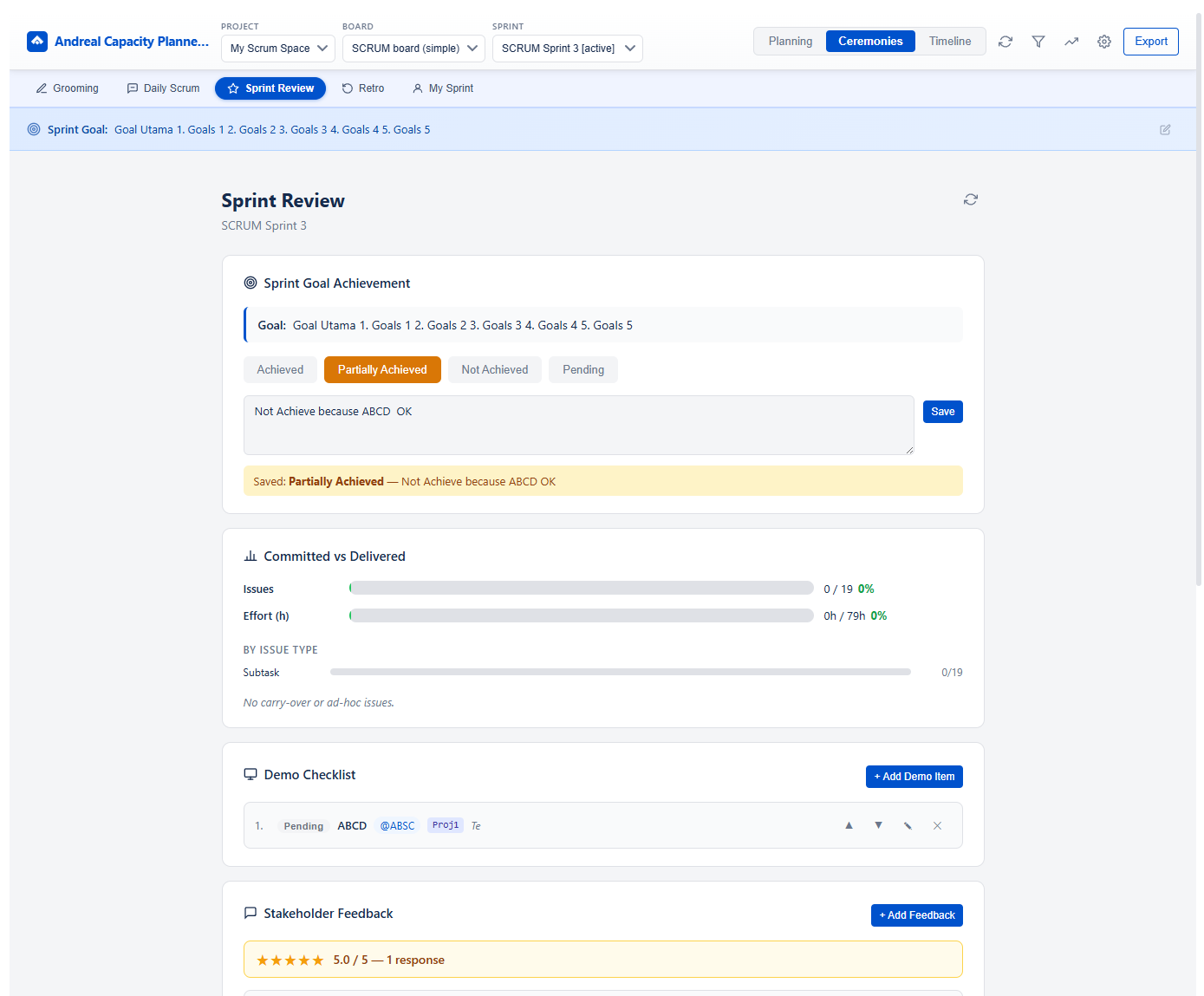
Task: Select the Not Achieved goal status
Action: click(x=494, y=369)
